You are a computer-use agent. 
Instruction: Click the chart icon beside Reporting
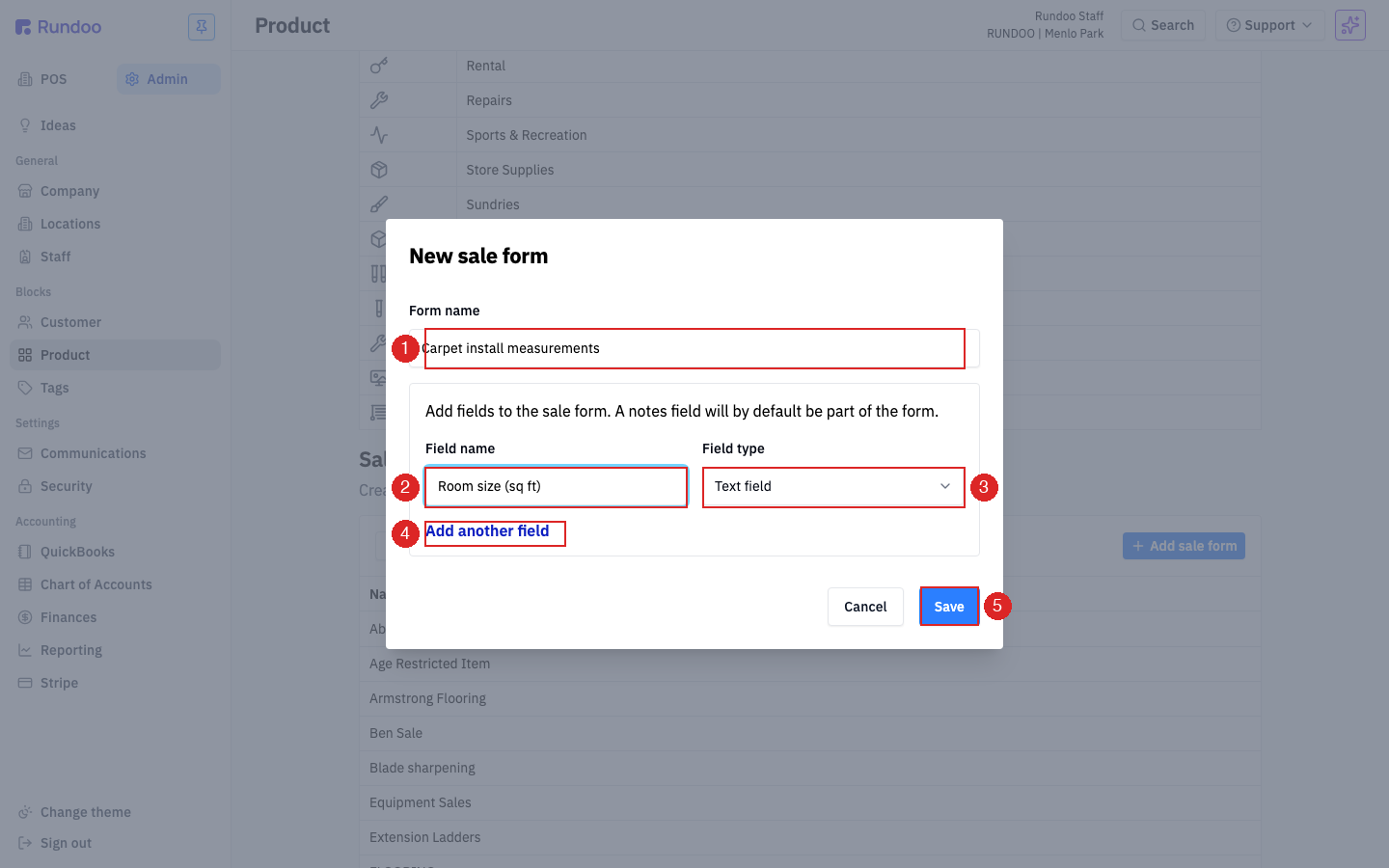pyautogui.click(x=25, y=650)
